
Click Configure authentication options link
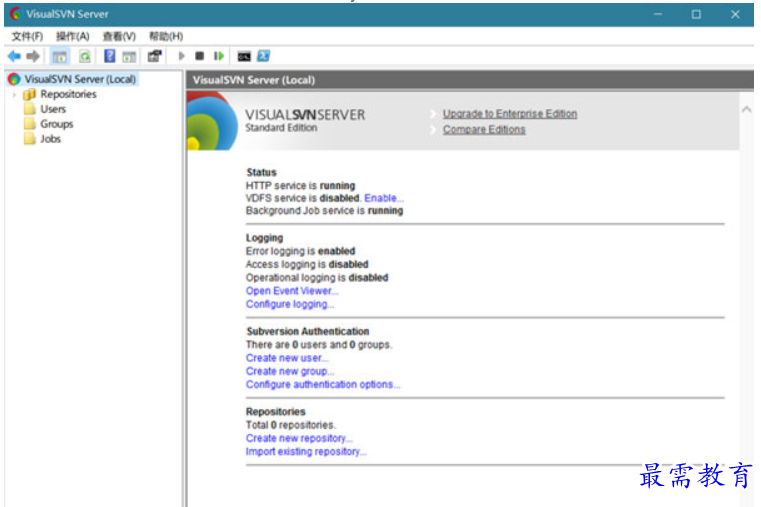(x=323, y=384)
